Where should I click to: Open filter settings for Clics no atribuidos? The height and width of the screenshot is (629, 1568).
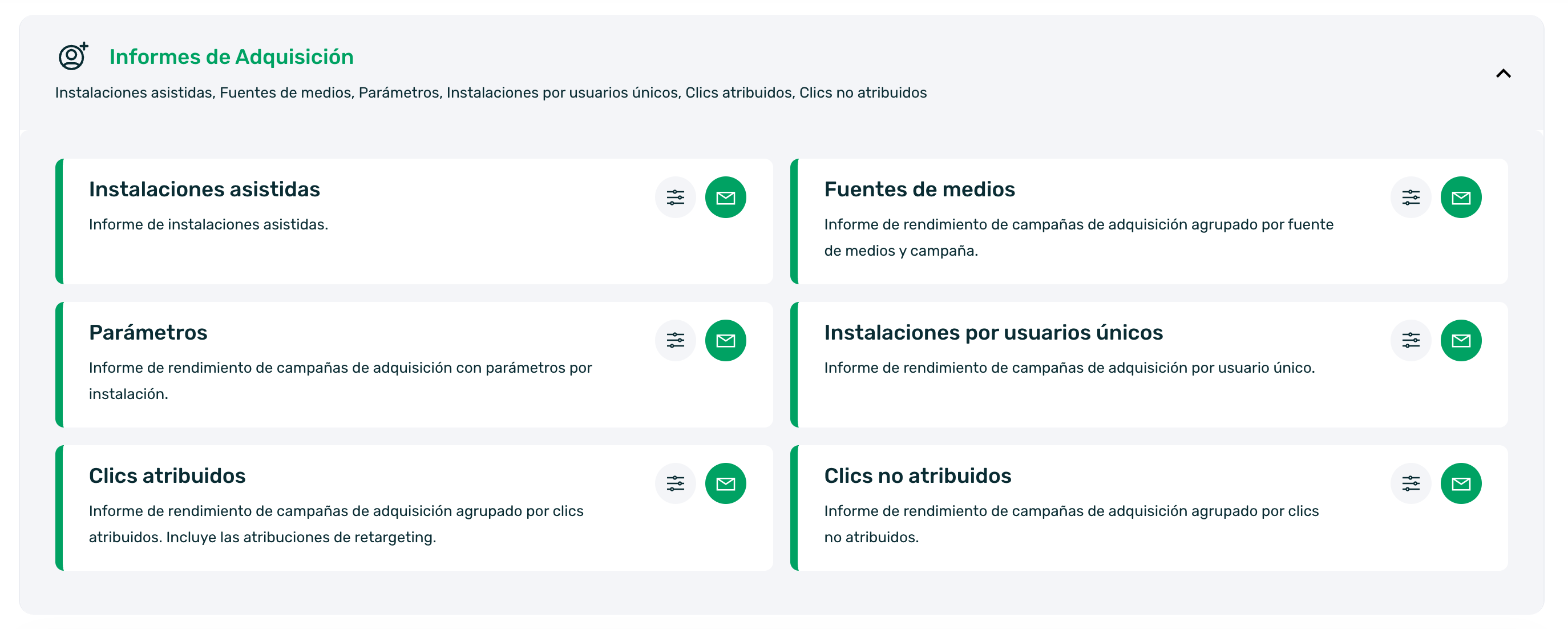tap(1411, 483)
